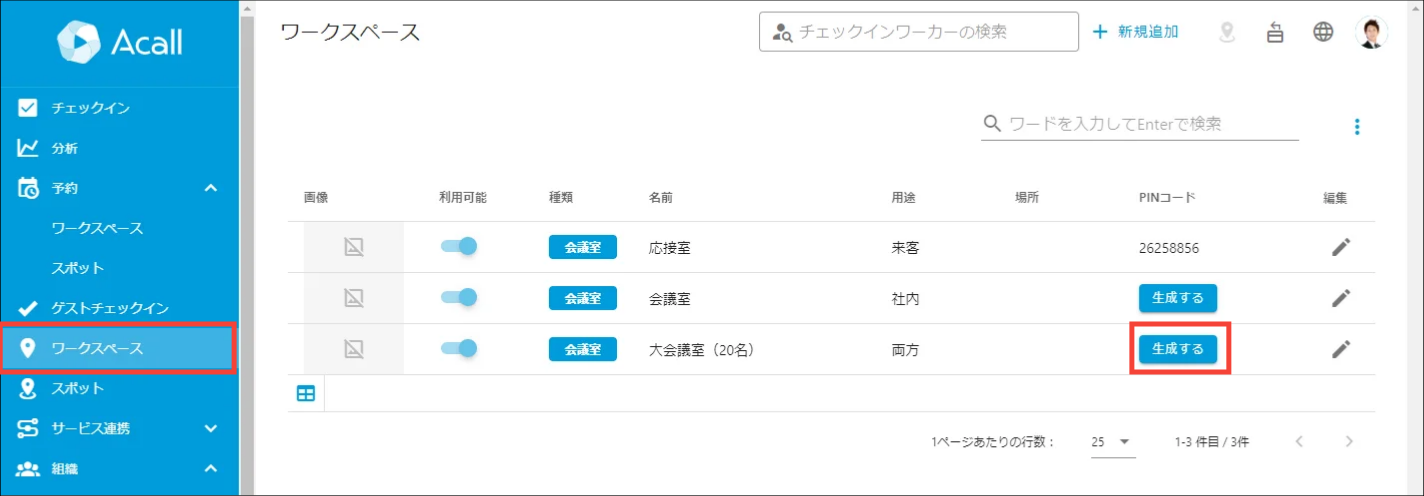Click the grayed location pin header icon
Image resolution: width=1424 pixels, height=496 pixels.
pyautogui.click(x=1227, y=32)
